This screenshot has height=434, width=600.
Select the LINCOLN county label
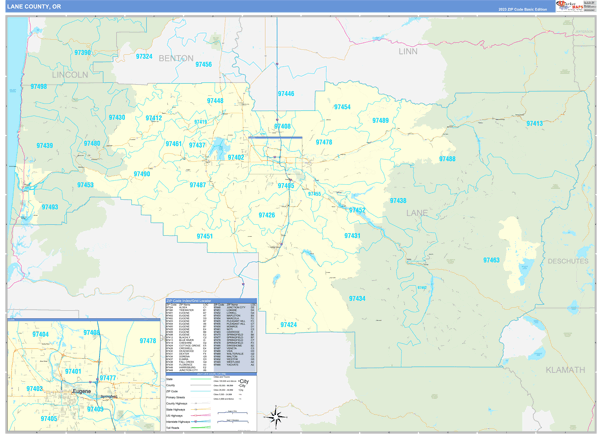tap(70, 75)
